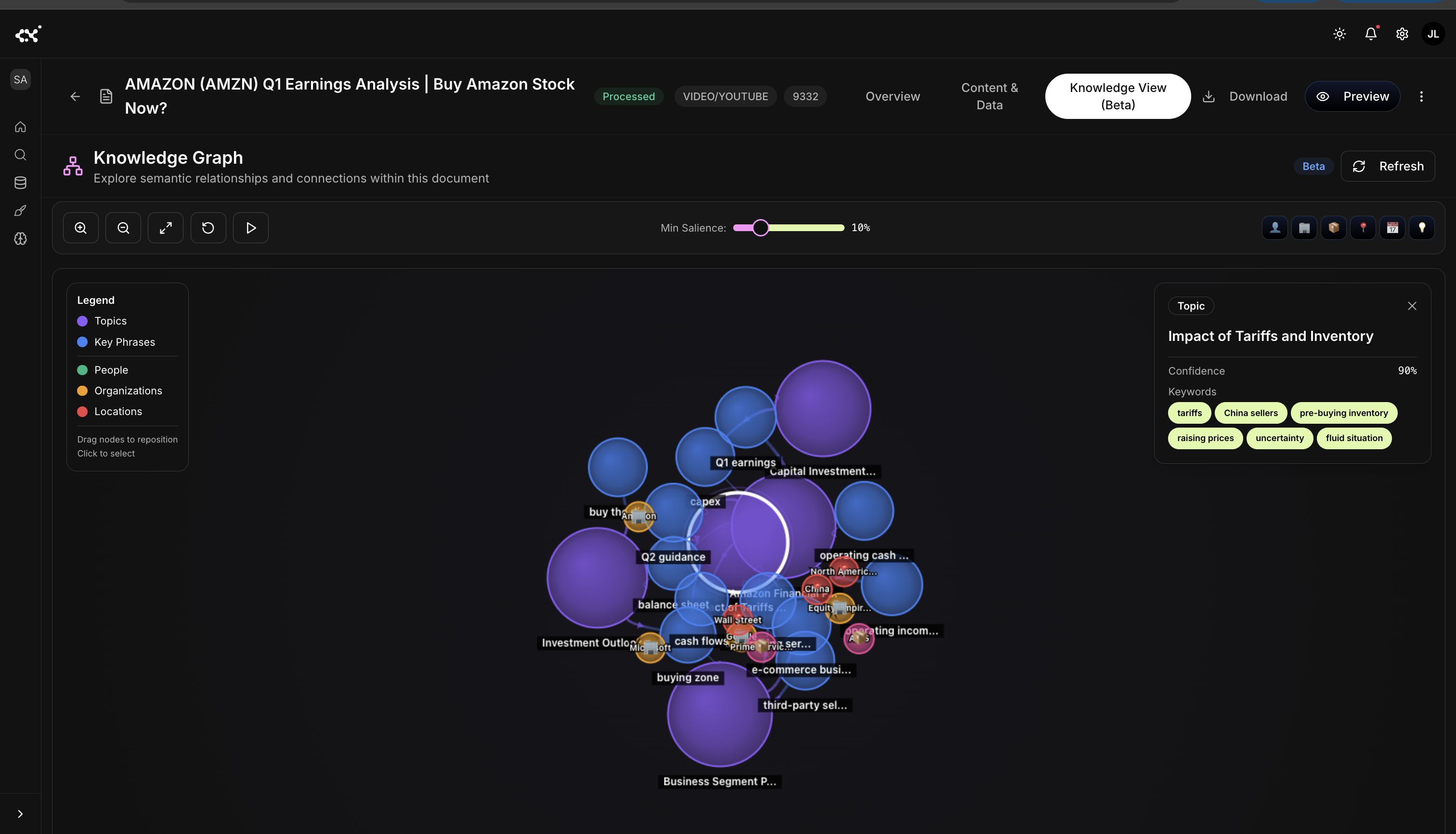Switch to the Content & Data tab
This screenshot has height=834, width=1456.
click(x=989, y=96)
